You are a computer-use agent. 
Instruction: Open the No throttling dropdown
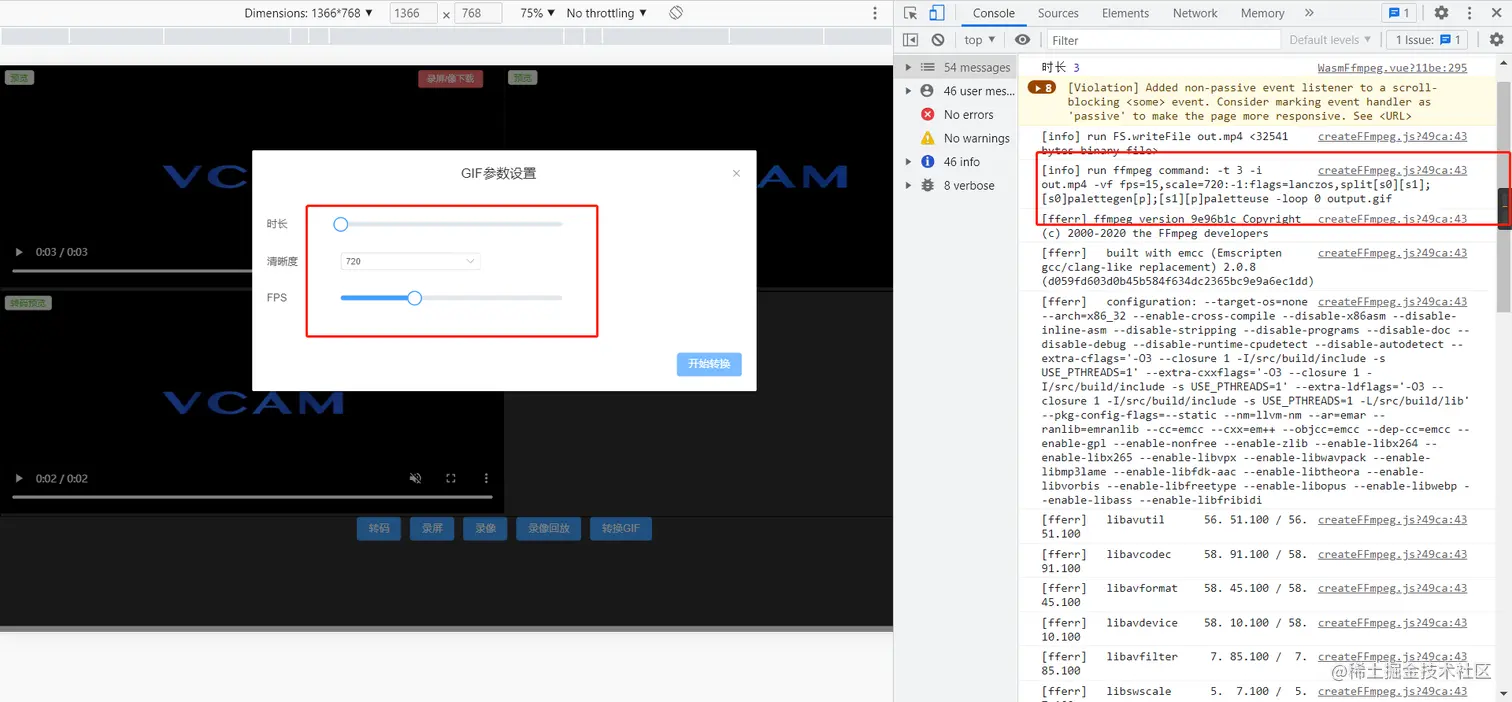pyautogui.click(x=606, y=13)
